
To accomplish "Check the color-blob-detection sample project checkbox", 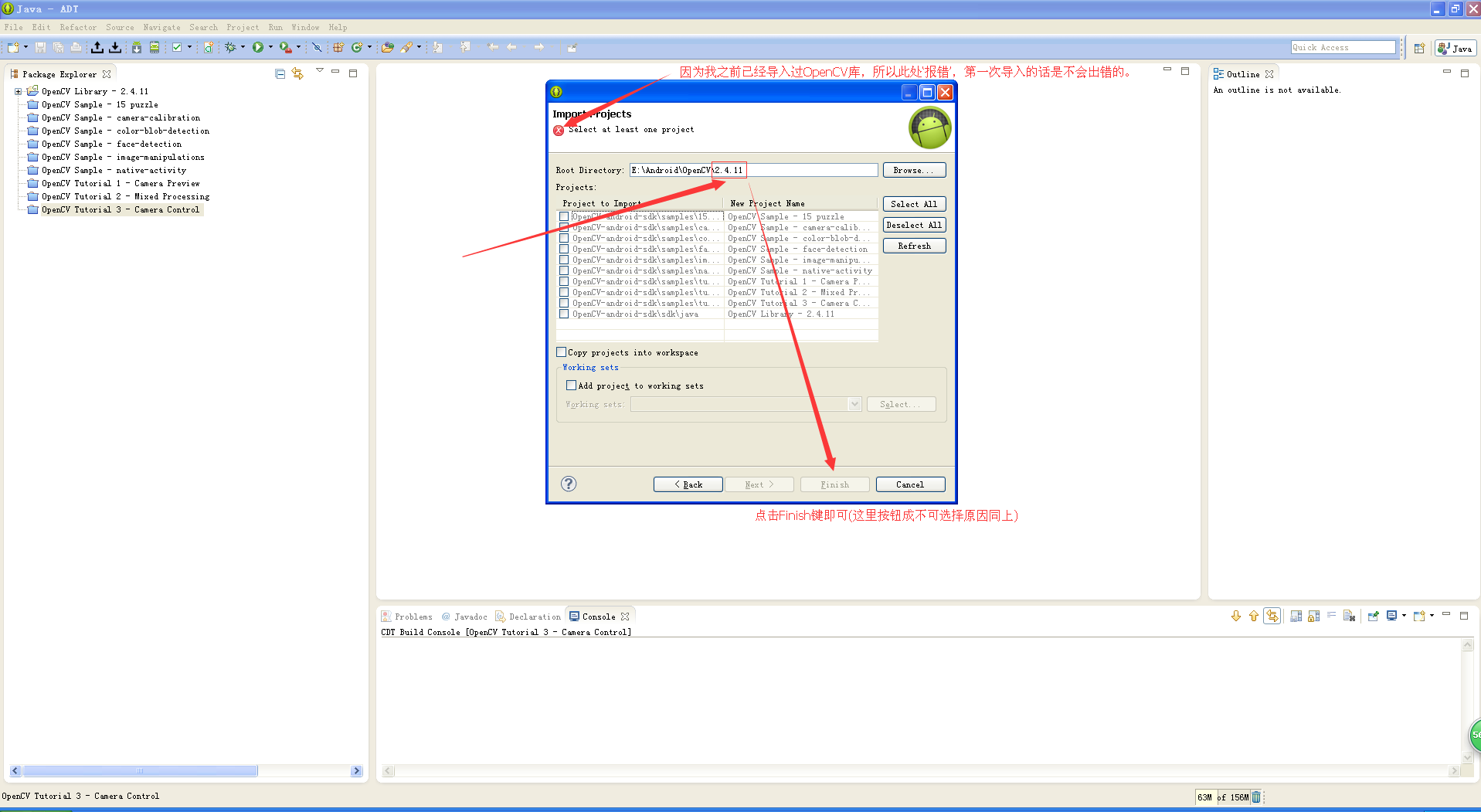I will (564, 238).
